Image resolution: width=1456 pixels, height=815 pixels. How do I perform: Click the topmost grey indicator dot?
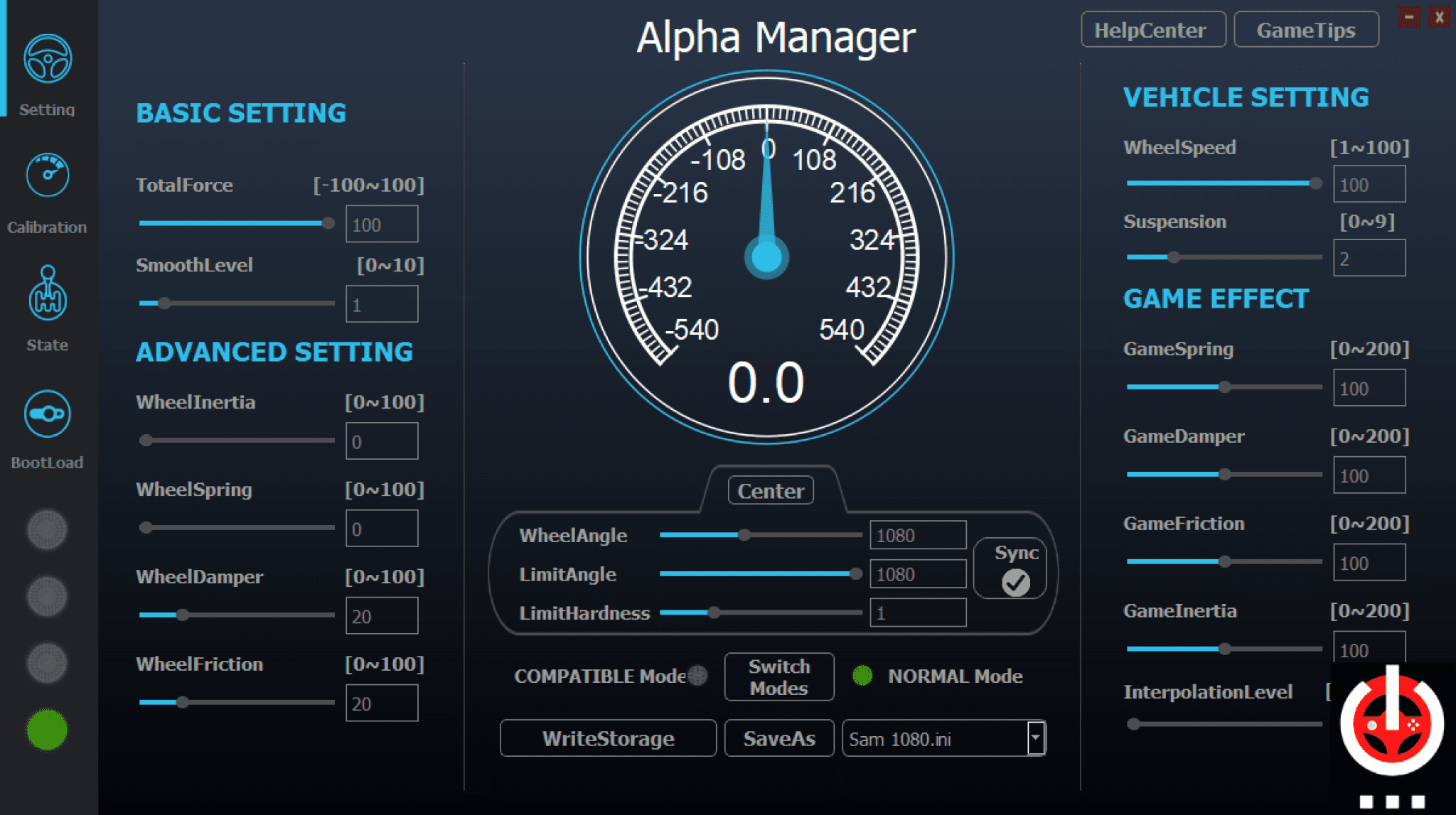(x=46, y=529)
